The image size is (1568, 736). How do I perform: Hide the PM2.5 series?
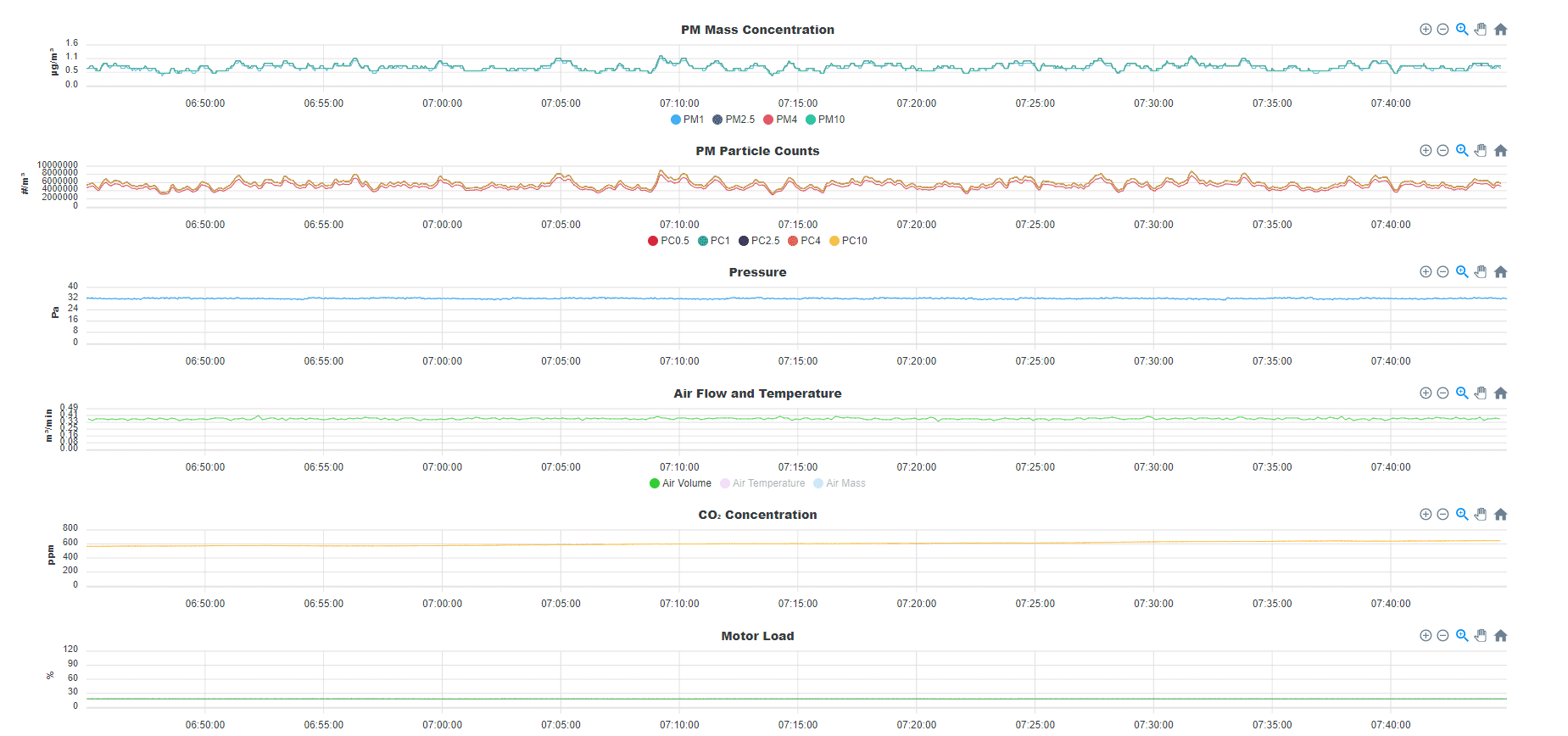(x=734, y=120)
